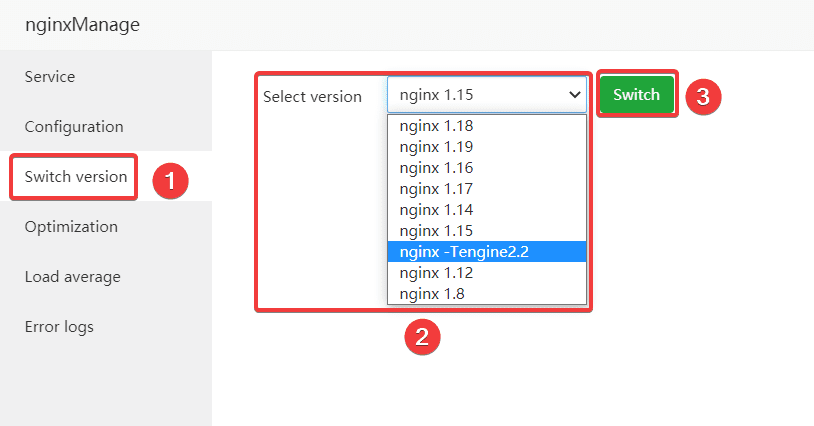Viewport: 814px width, 426px height.
Task: Open the Service section
Action: [50, 77]
